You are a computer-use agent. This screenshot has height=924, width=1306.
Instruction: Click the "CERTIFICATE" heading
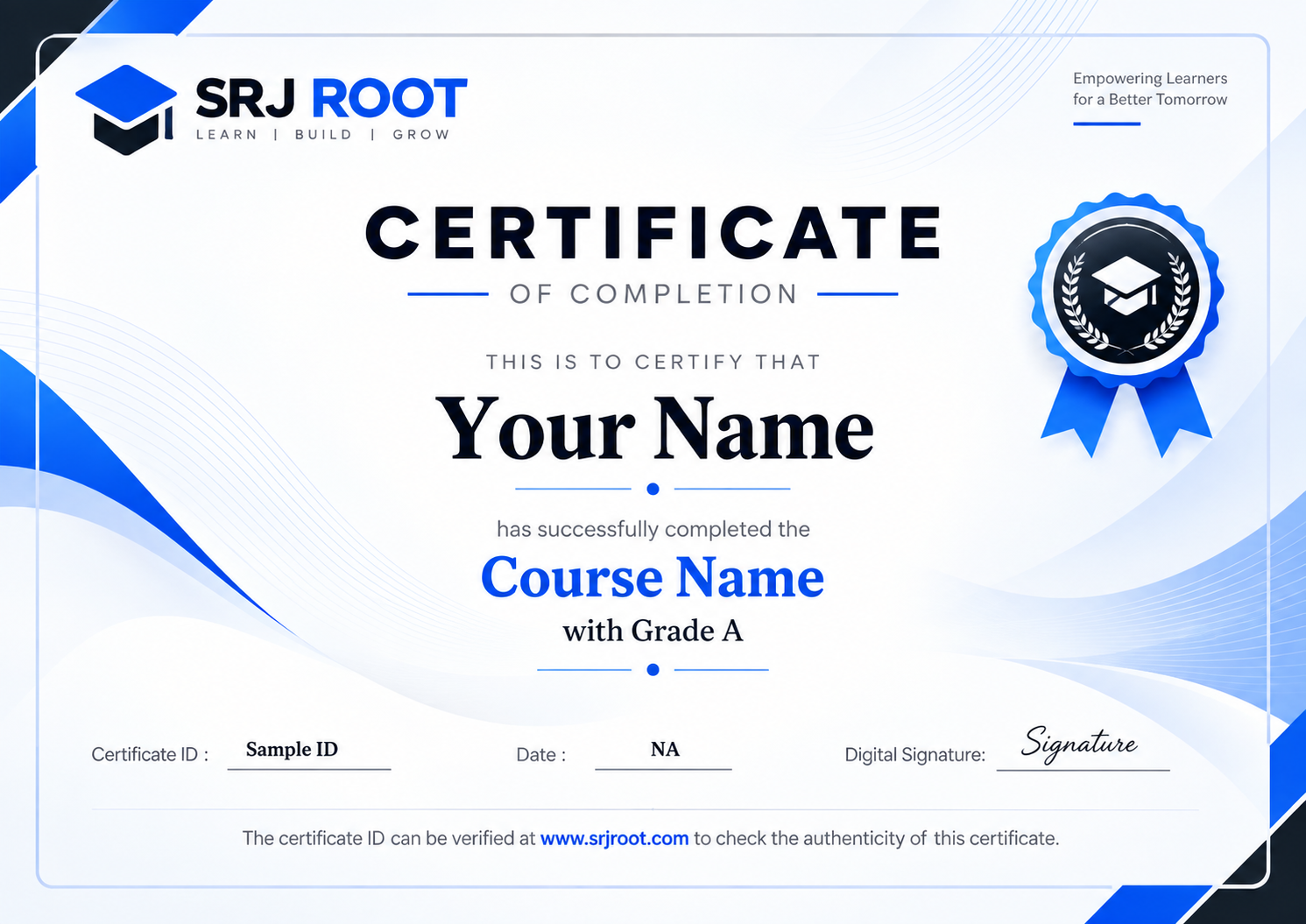[653, 233]
